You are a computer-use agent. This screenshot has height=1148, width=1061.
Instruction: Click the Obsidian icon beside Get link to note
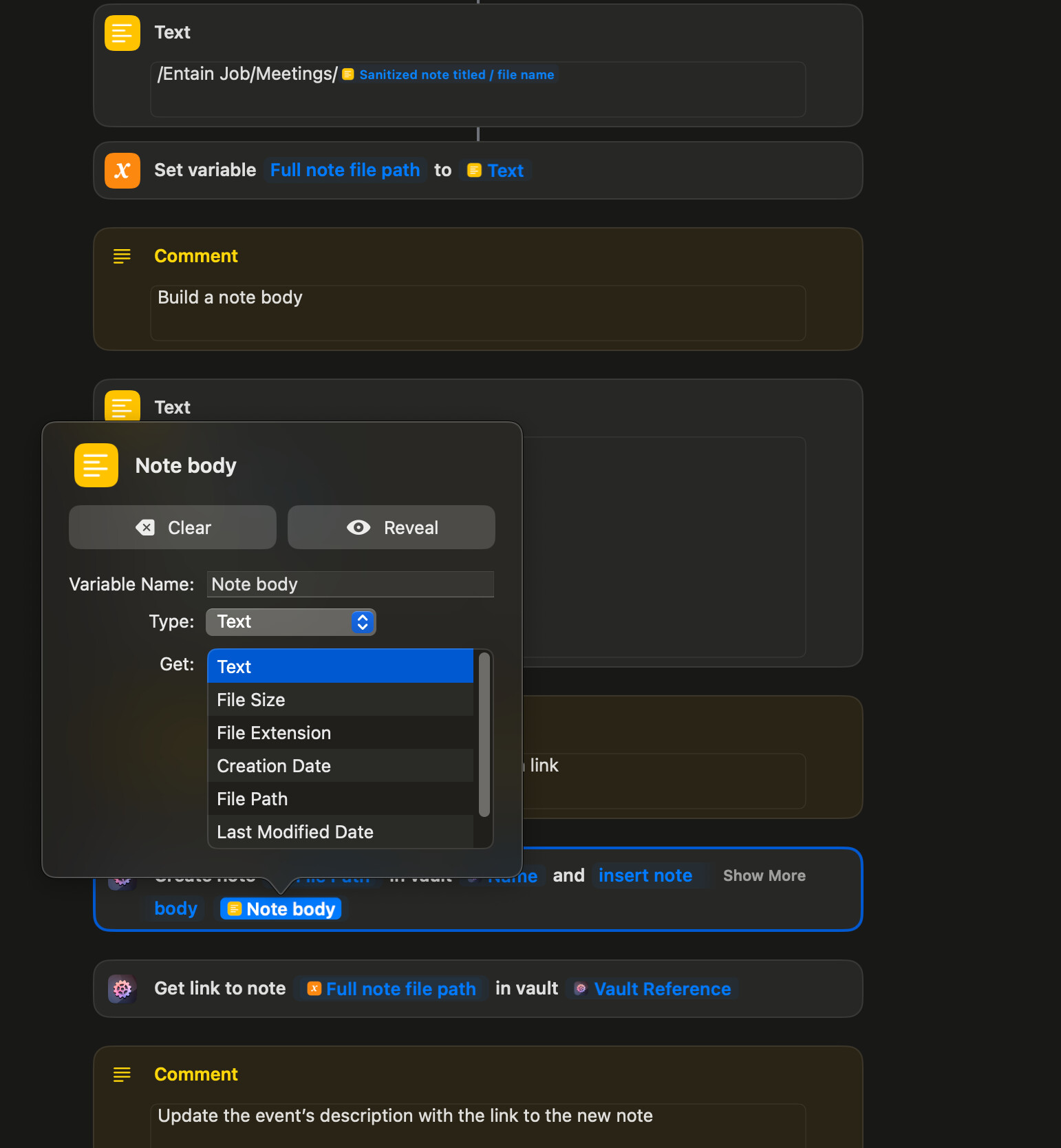(122, 989)
